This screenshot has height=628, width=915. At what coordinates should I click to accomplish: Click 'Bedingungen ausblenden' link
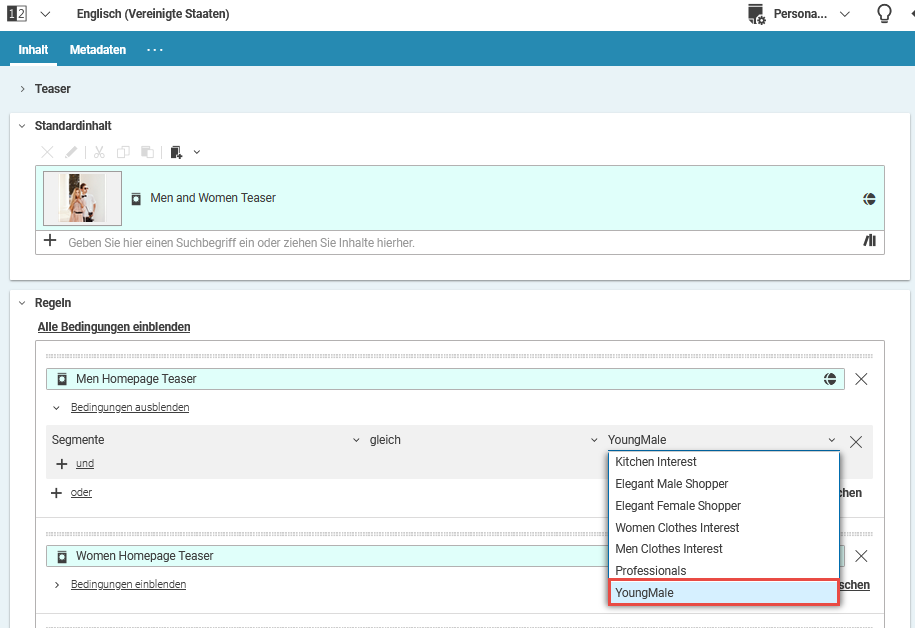tap(130, 408)
